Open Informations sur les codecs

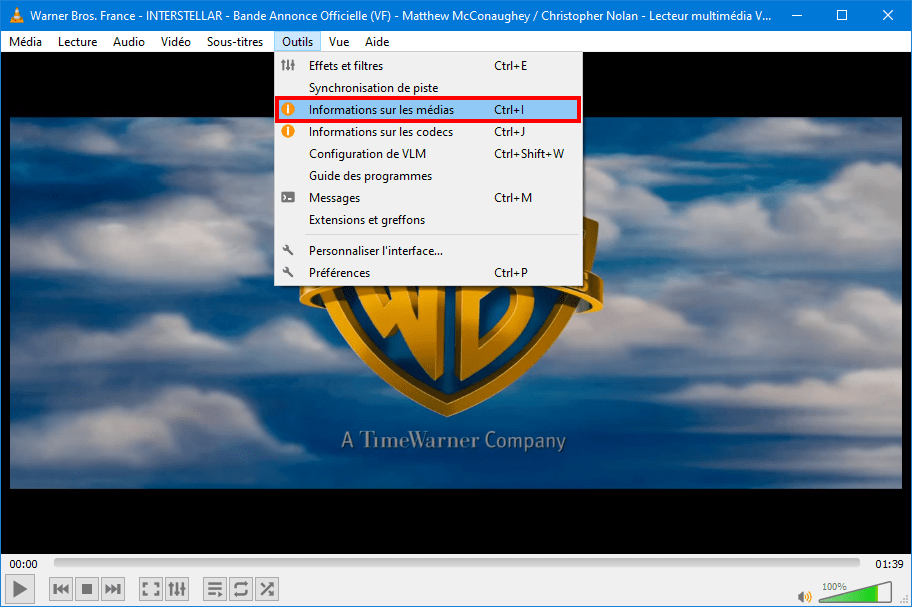tap(428, 132)
